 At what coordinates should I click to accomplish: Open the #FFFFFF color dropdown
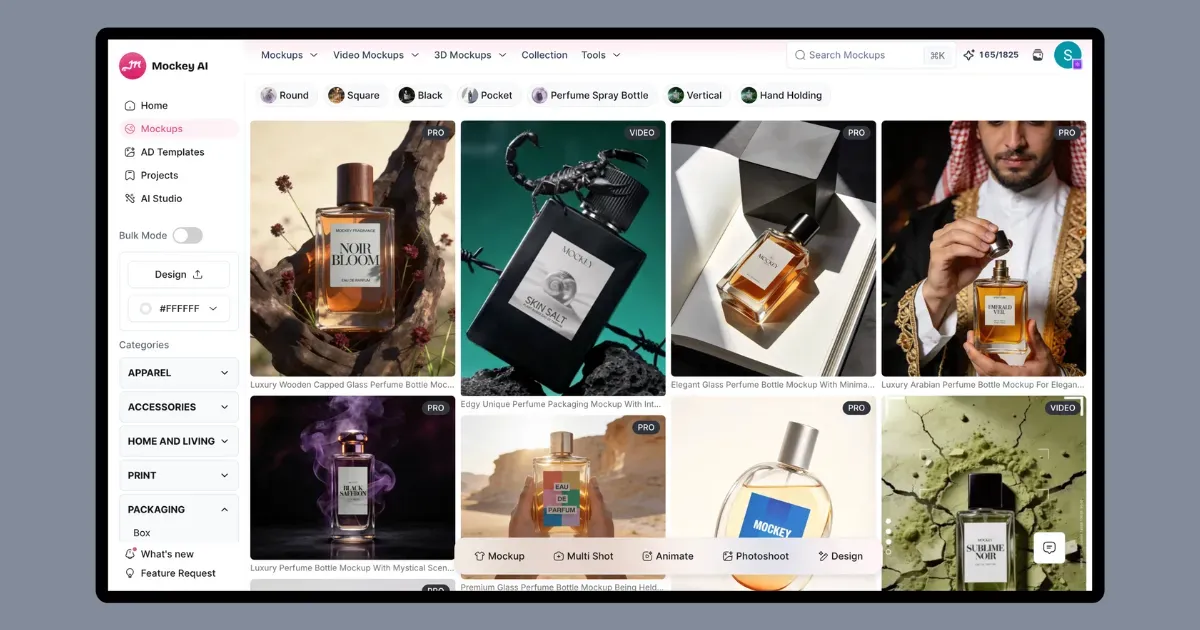pos(179,309)
